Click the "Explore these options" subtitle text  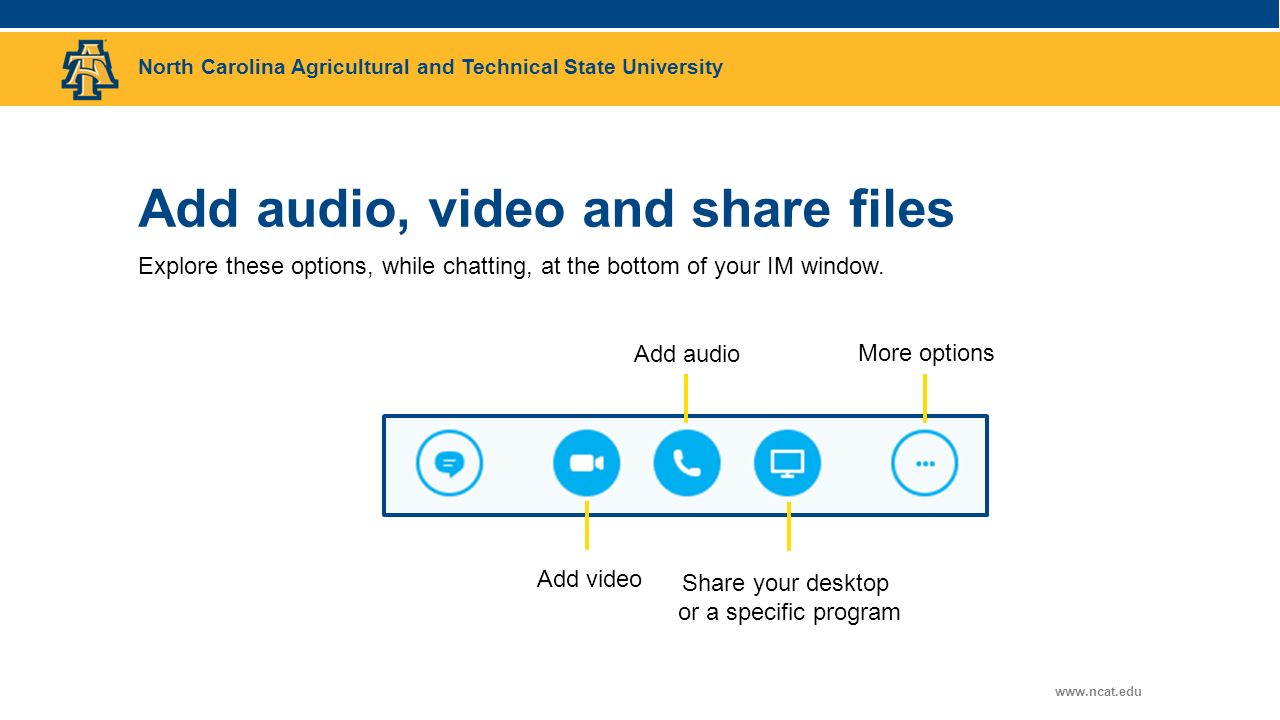511,267
